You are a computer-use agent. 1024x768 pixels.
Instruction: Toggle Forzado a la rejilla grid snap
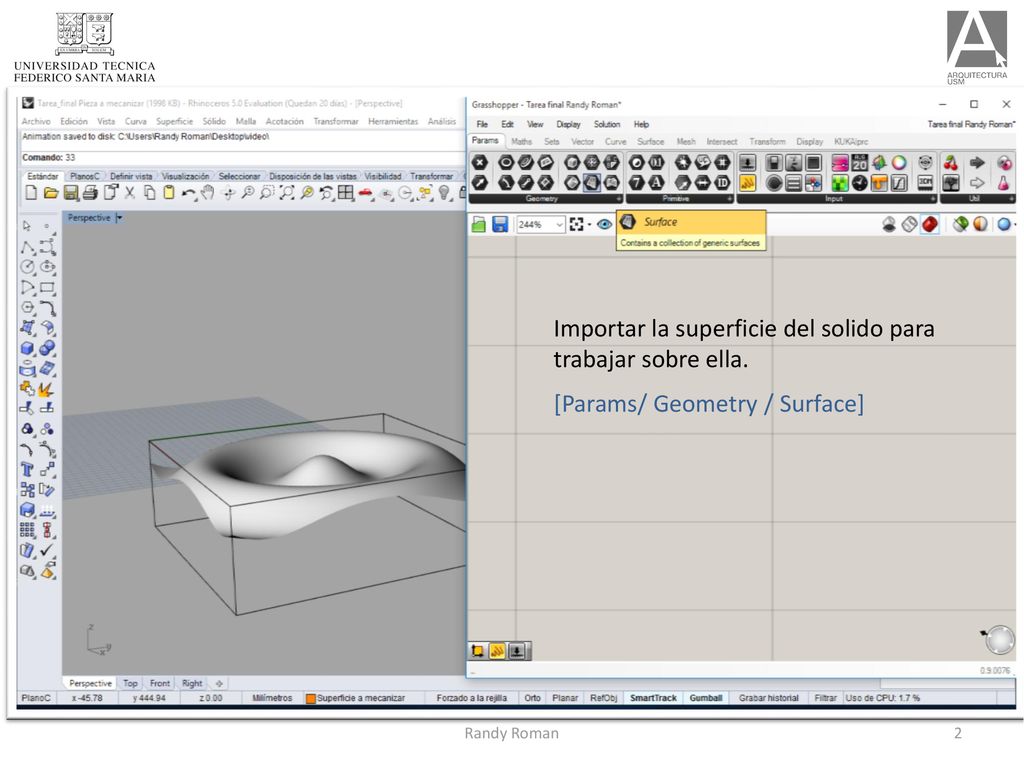click(472, 698)
